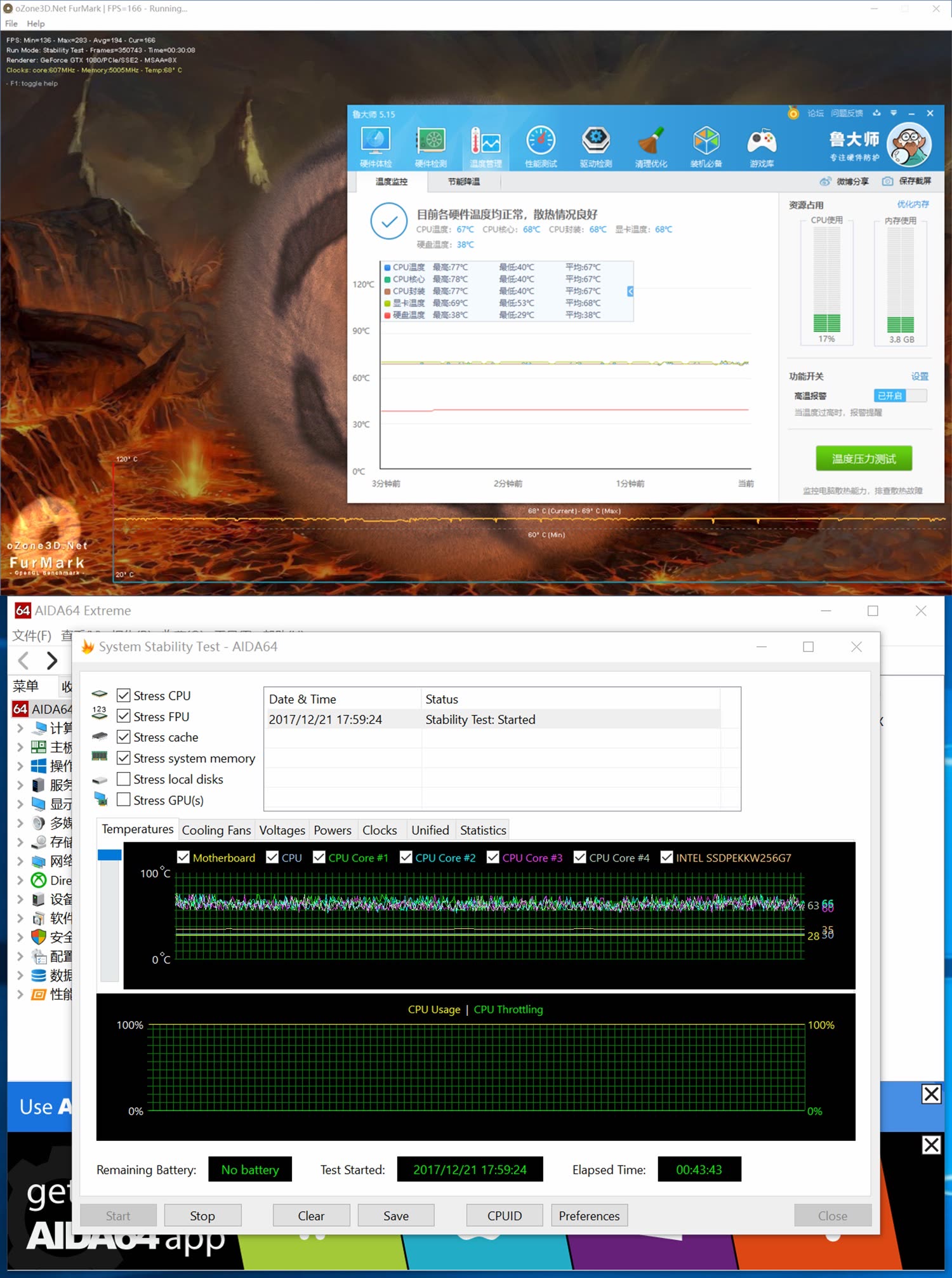Expand the DirectX tree node arrow

point(20,880)
